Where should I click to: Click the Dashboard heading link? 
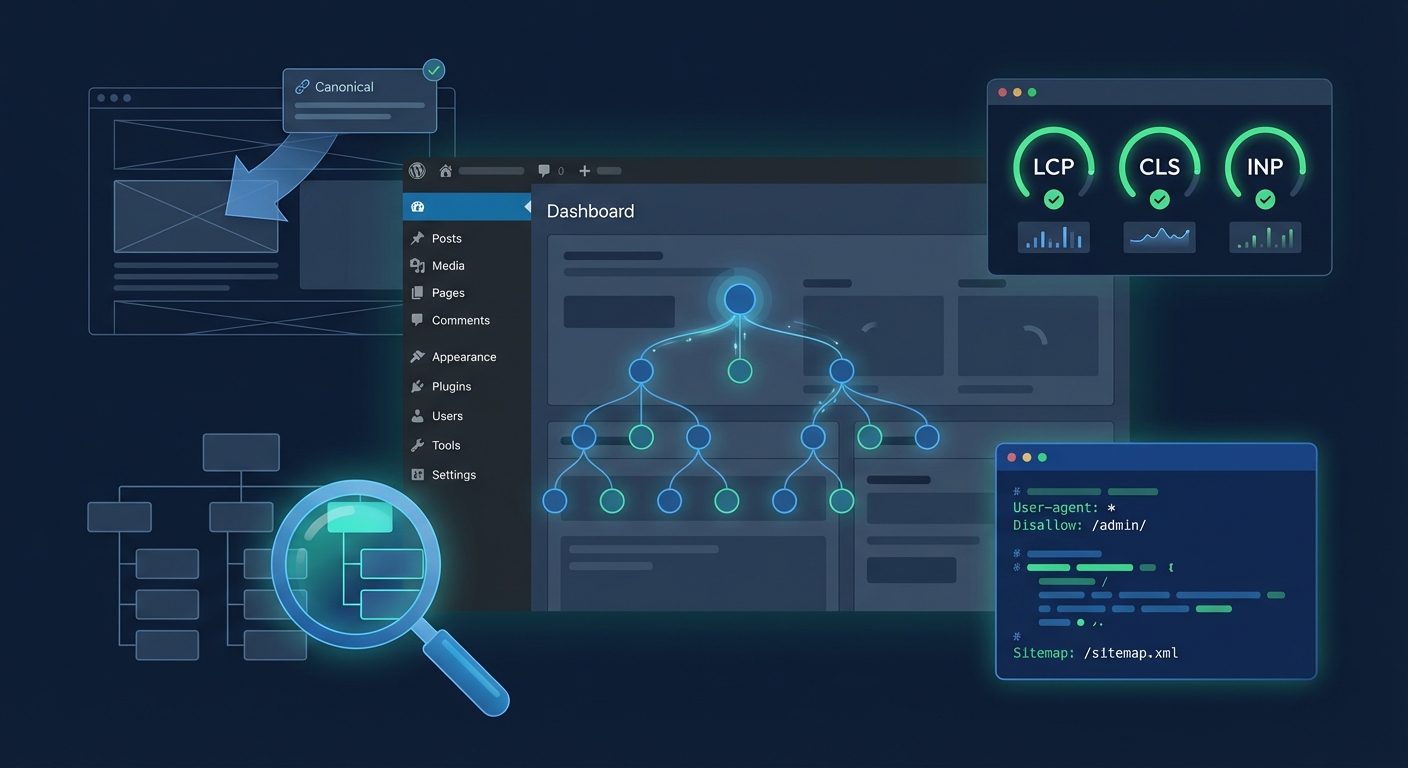coord(590,211)
